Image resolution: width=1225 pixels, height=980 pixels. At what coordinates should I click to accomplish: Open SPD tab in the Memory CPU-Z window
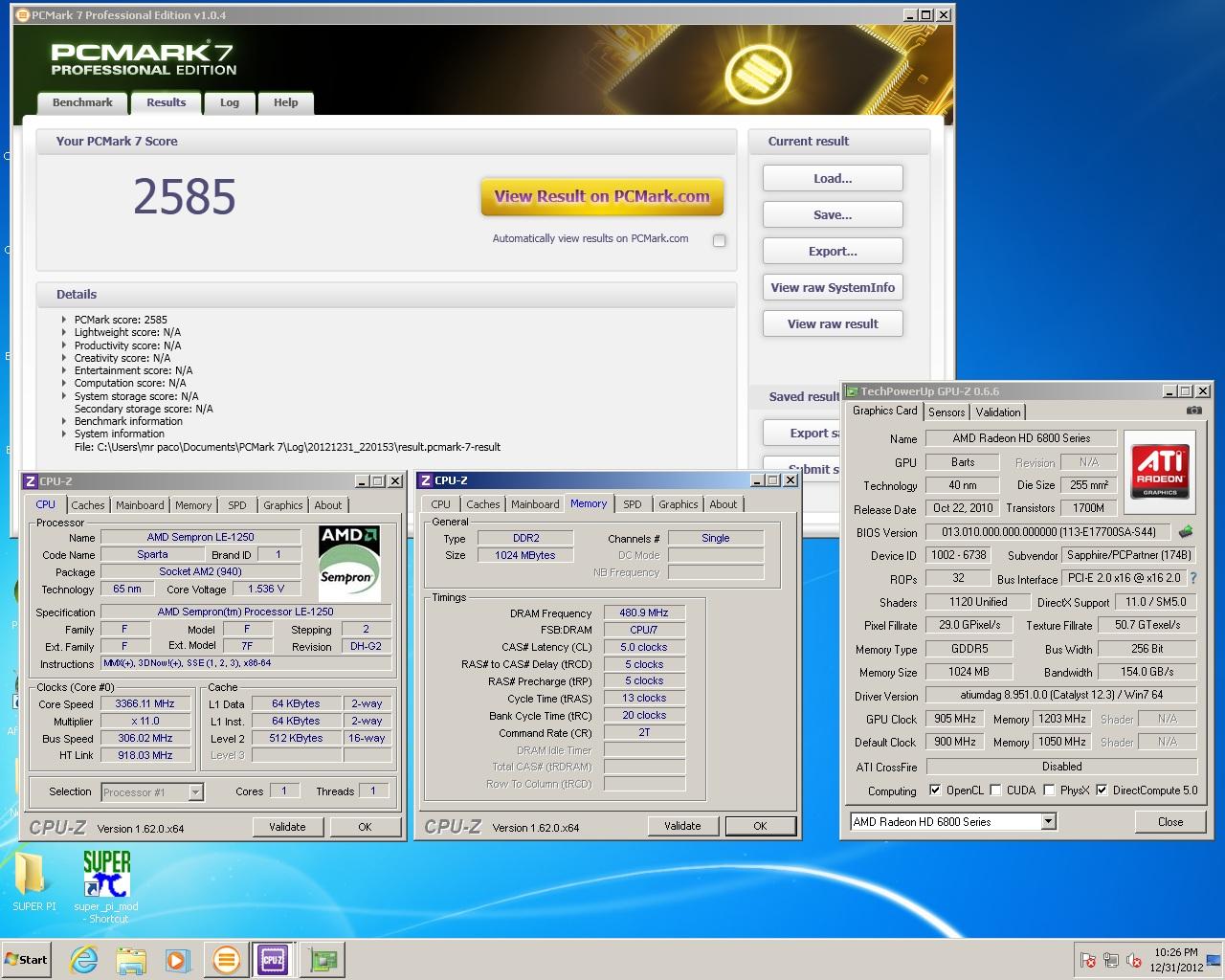coord(633,504)
